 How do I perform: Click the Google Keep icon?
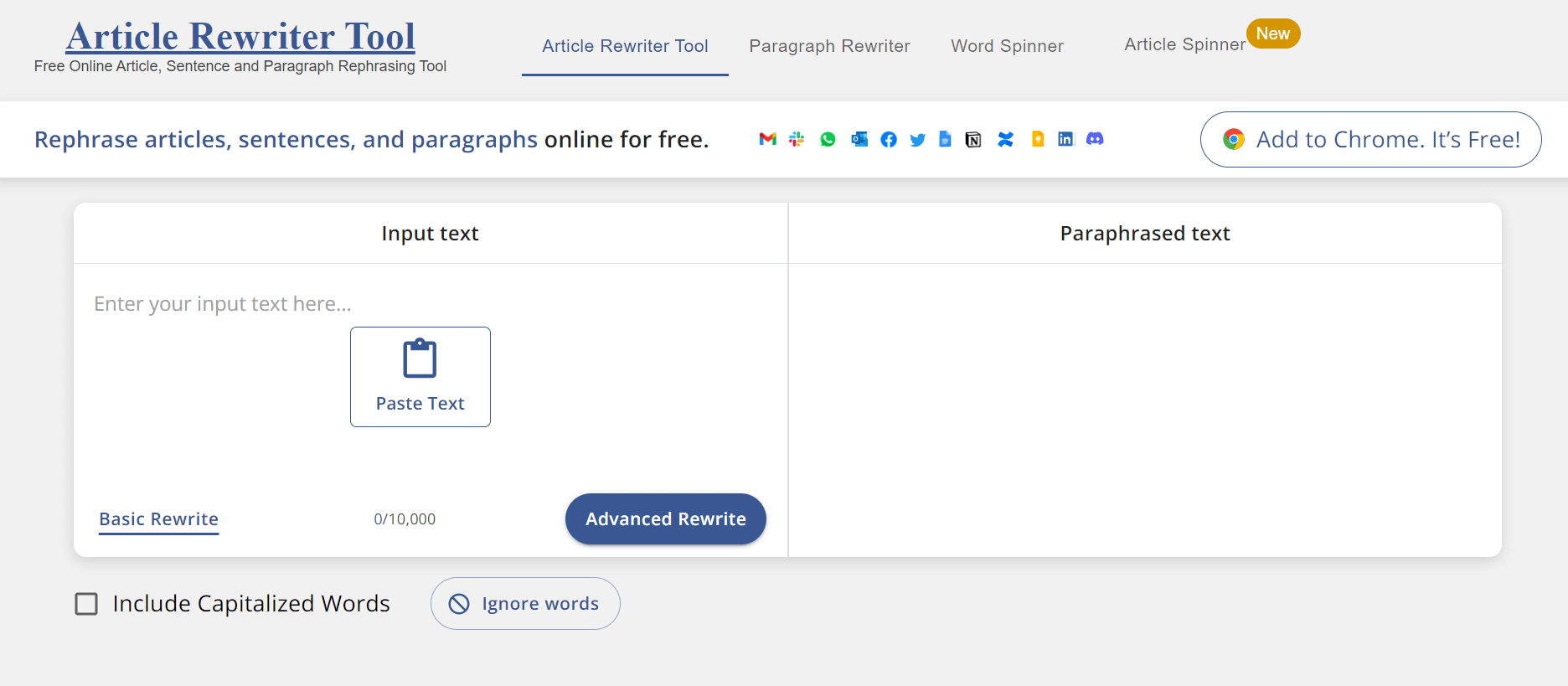1038,139
